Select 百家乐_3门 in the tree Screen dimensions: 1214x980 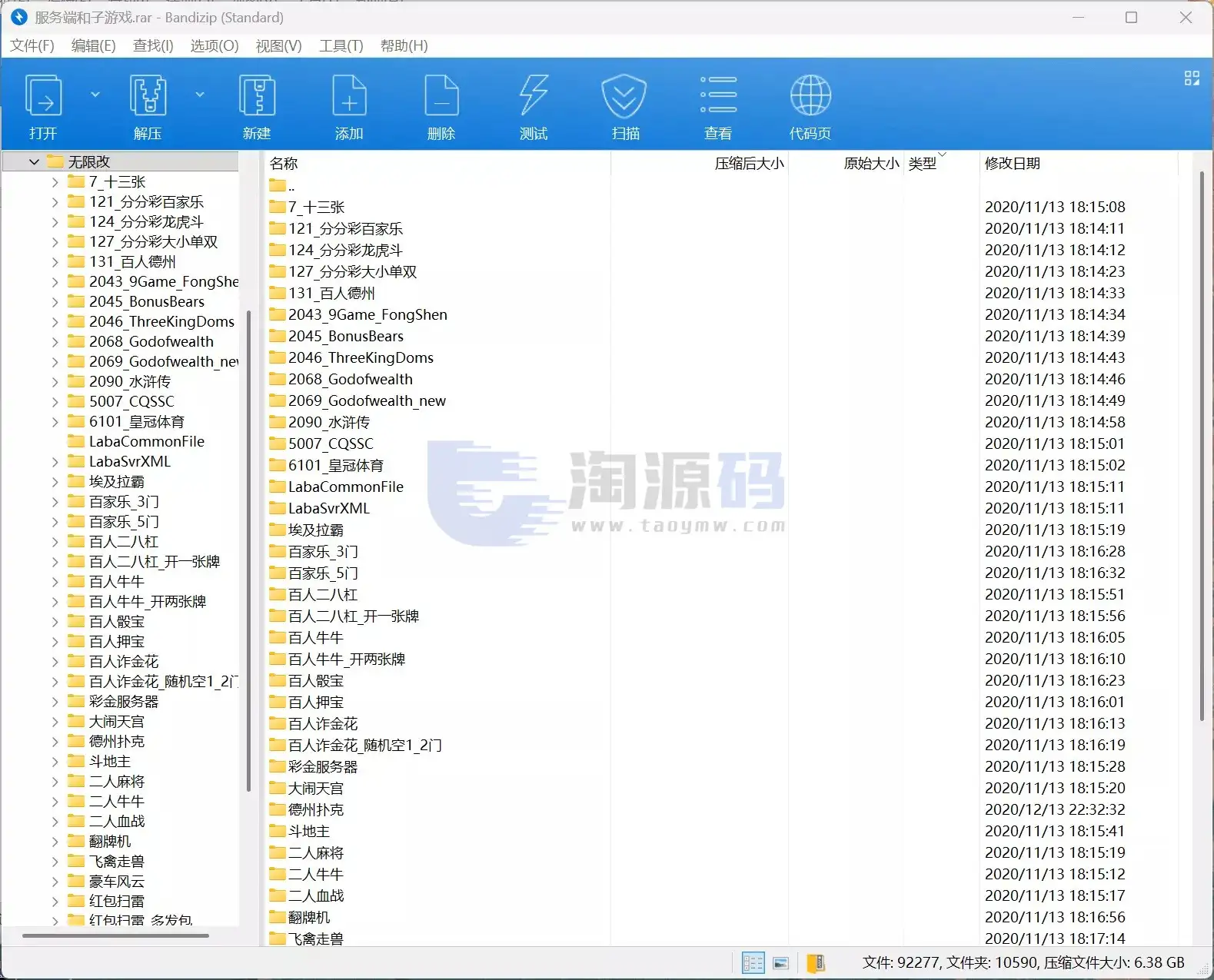124,502
